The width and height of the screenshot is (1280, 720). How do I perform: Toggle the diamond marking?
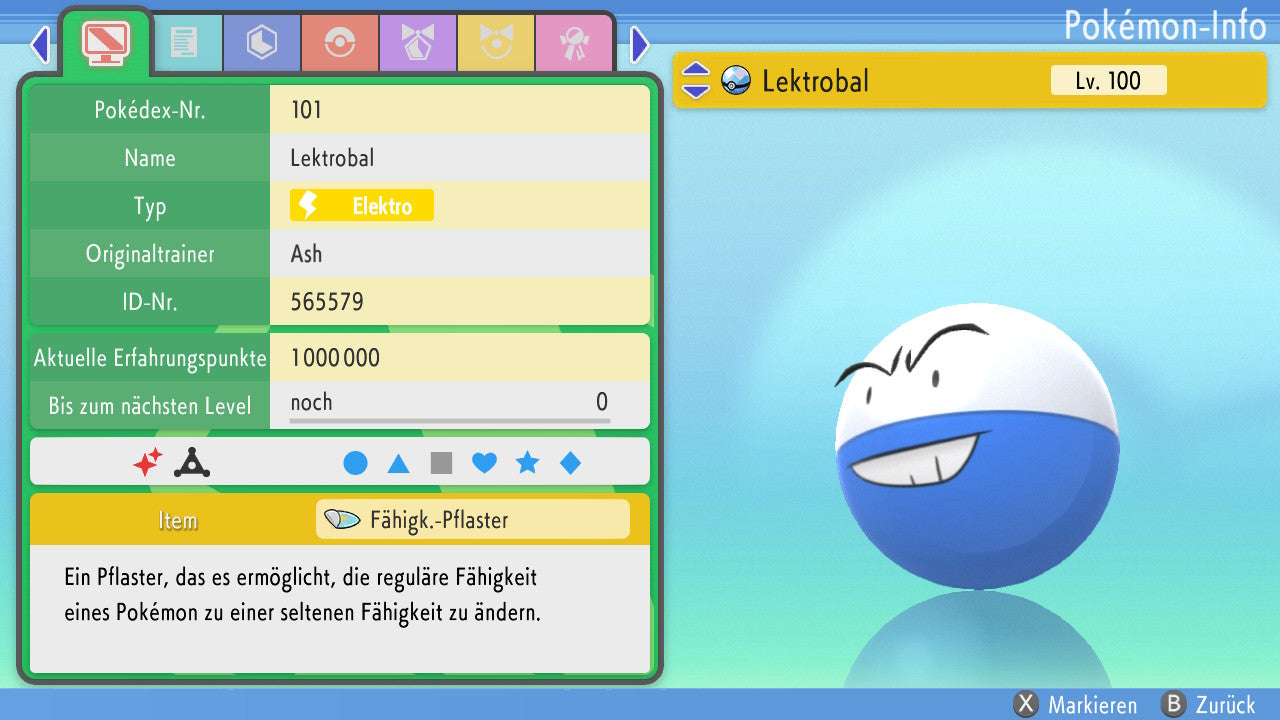coord(570,463)
